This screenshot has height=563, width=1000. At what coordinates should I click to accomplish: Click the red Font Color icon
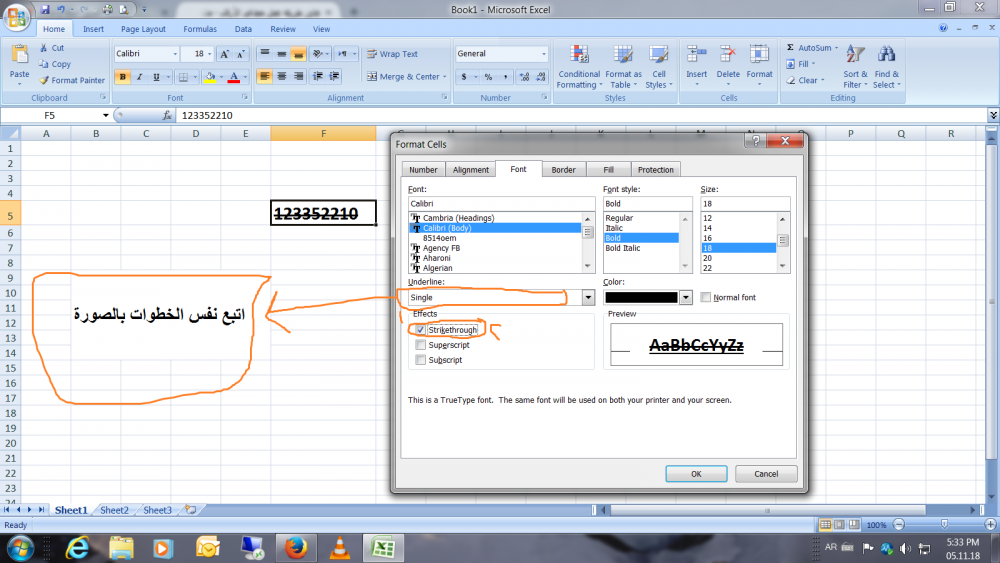[x=234, y=77]
